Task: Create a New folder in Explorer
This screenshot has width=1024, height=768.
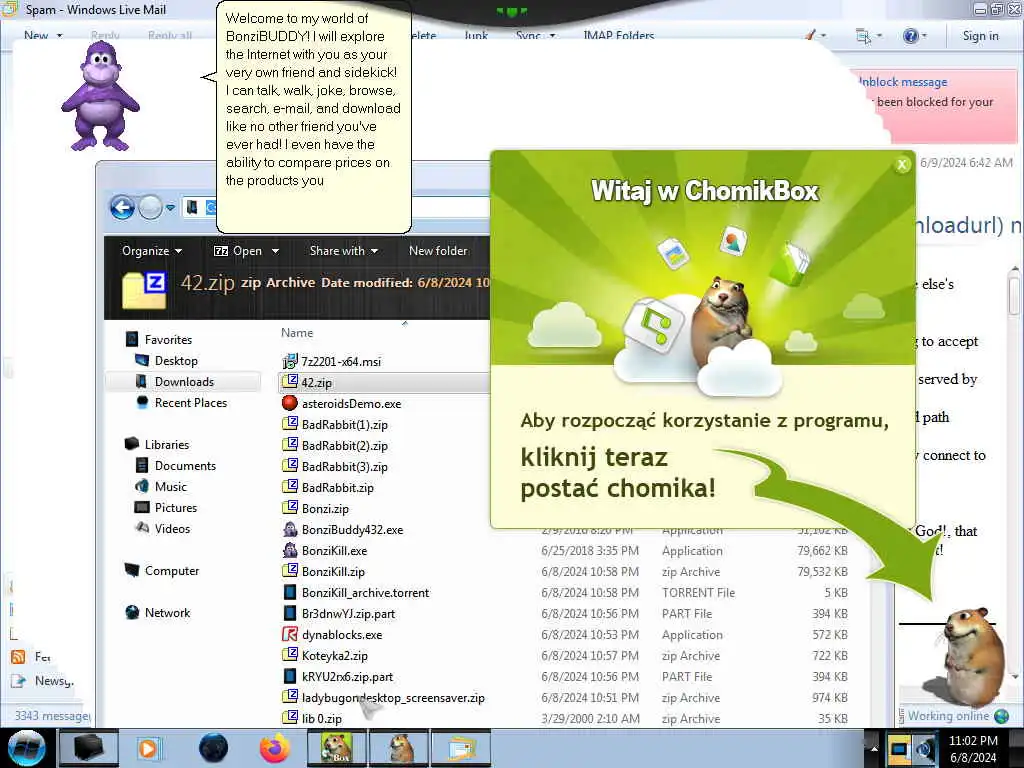Action: point(438,251)
